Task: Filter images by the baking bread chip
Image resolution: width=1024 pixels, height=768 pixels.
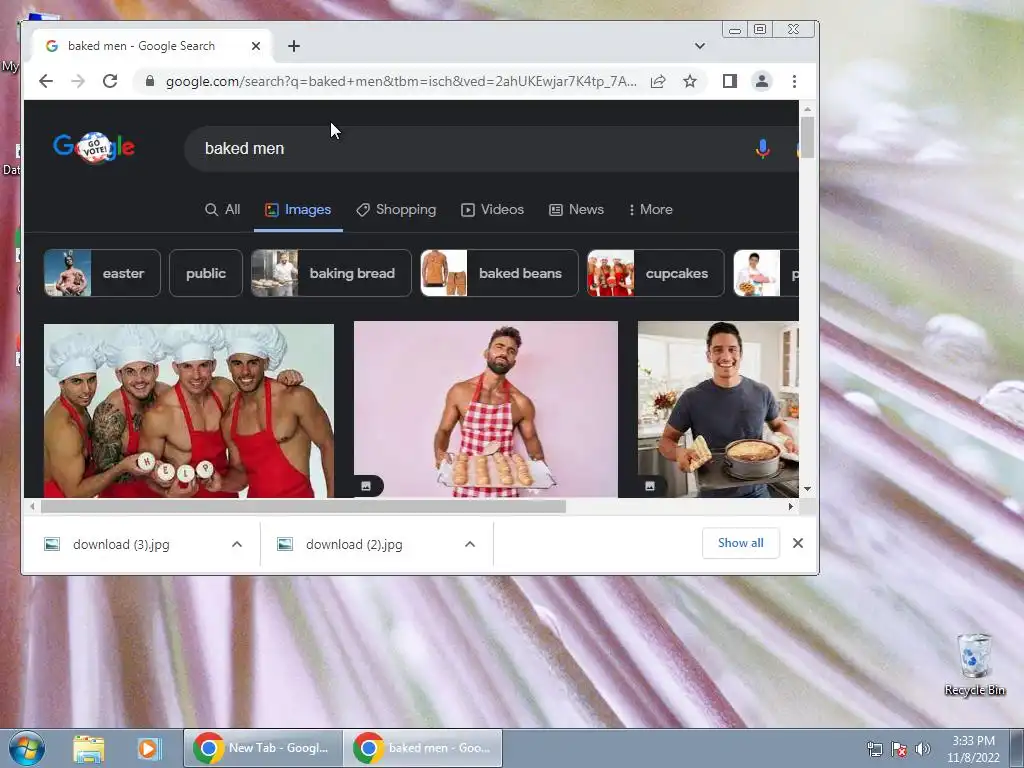Action: pos(331,273)
